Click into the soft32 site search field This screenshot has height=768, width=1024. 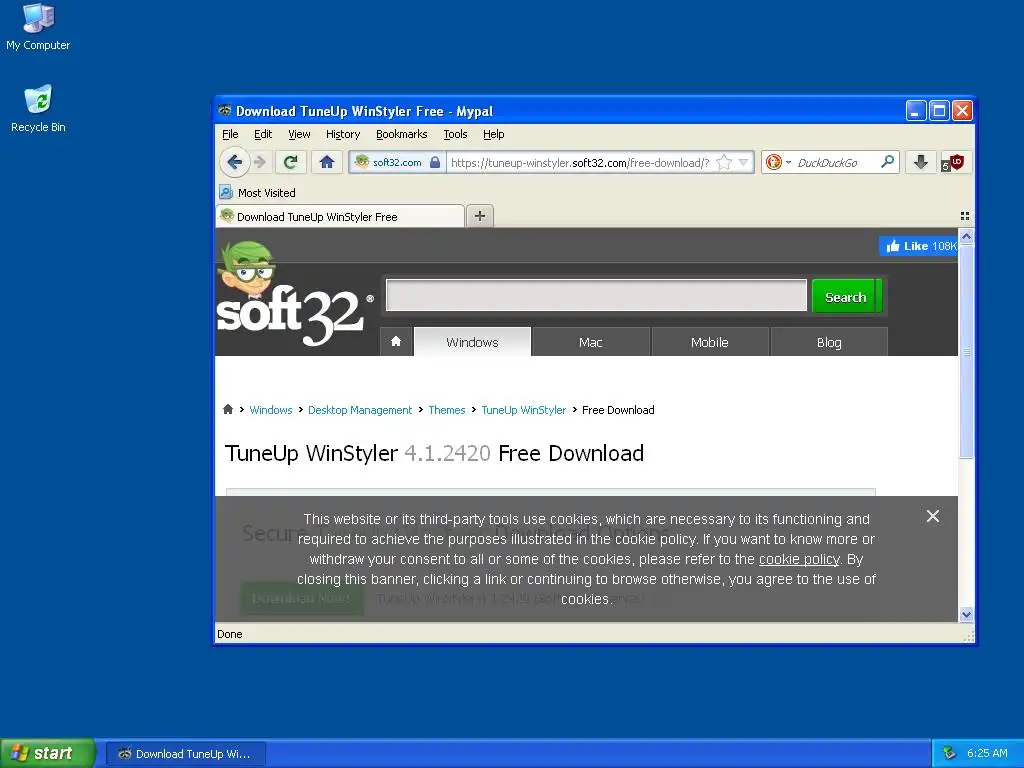pyautogui.click(x=596, y=295)
